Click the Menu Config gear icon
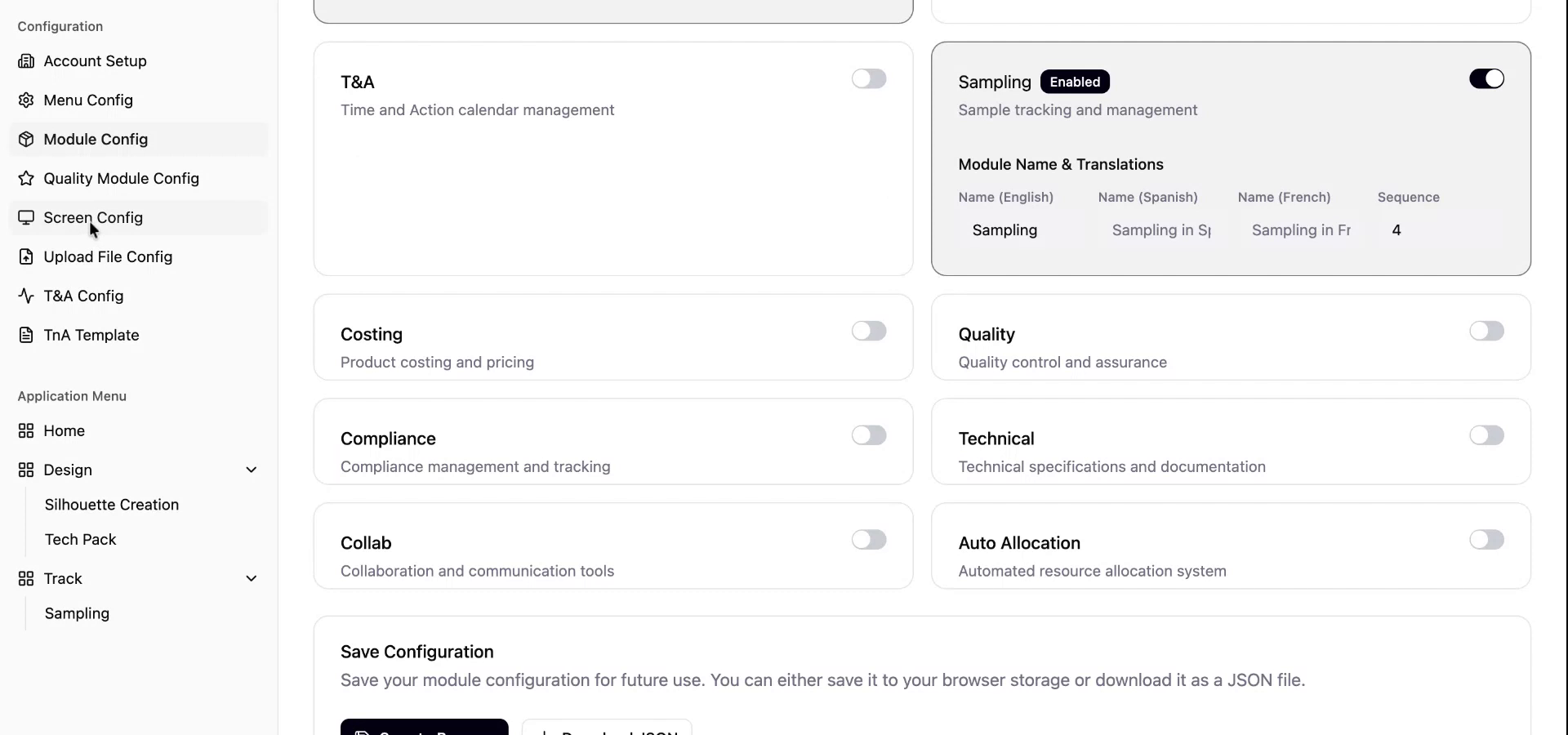The width and height of the screenshot is (1568, 735). click(x=27, y=100)
